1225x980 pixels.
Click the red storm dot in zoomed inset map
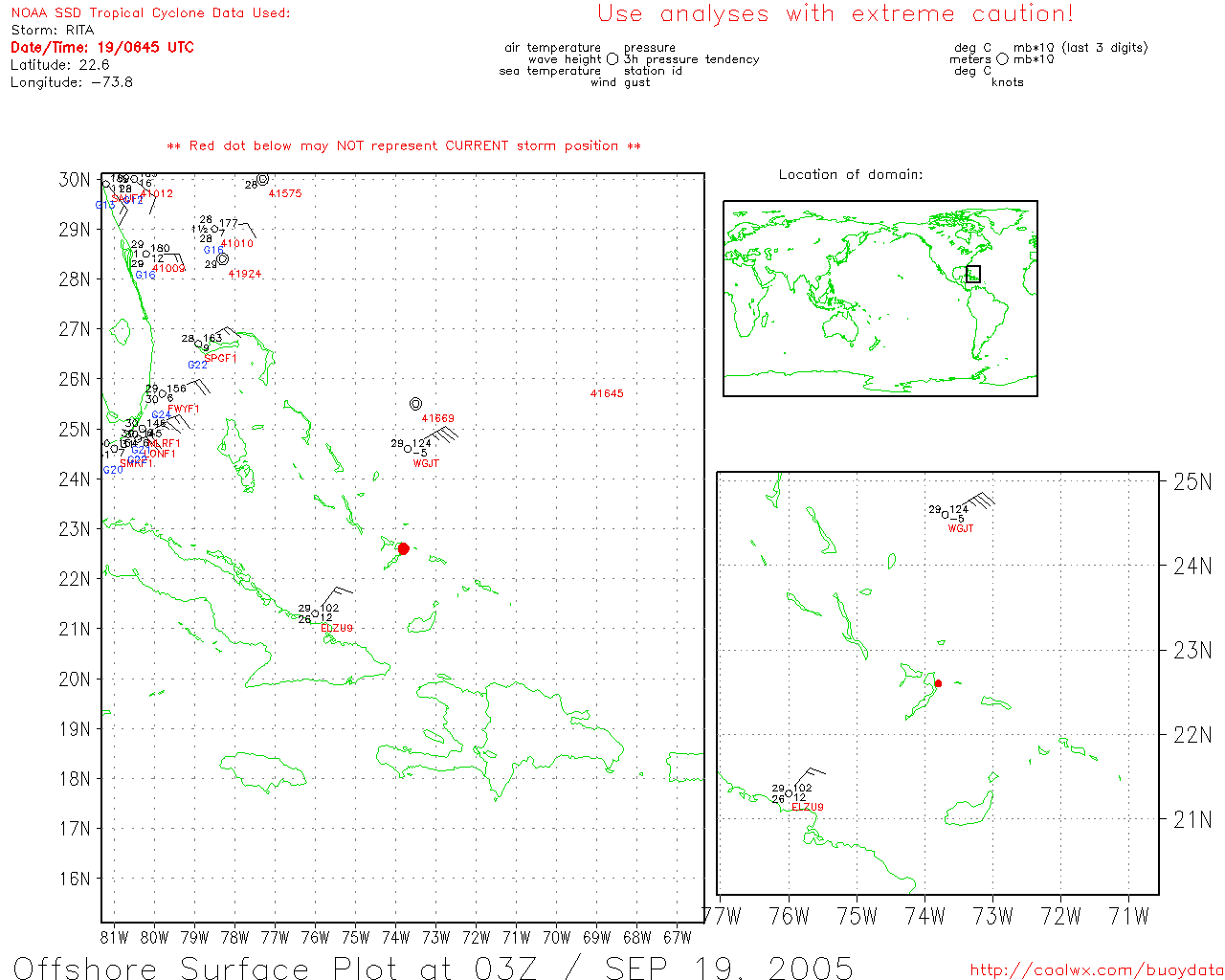click(938, 683)
